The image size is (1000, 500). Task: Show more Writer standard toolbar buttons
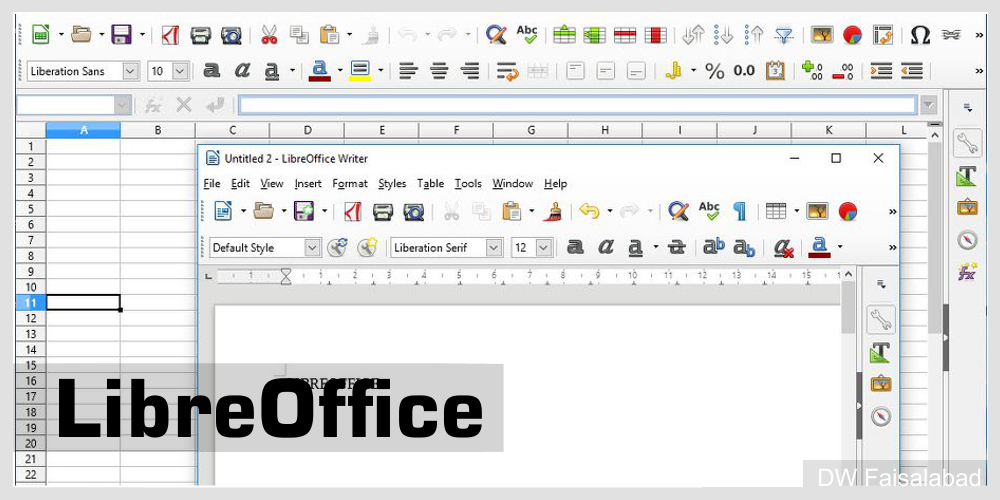pyautogui.click(x=892, y=211)
